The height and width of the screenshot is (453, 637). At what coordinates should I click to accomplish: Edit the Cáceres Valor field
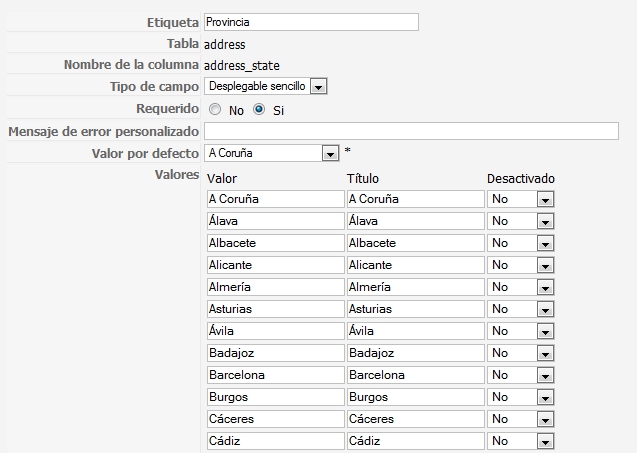tap(275, 420)
